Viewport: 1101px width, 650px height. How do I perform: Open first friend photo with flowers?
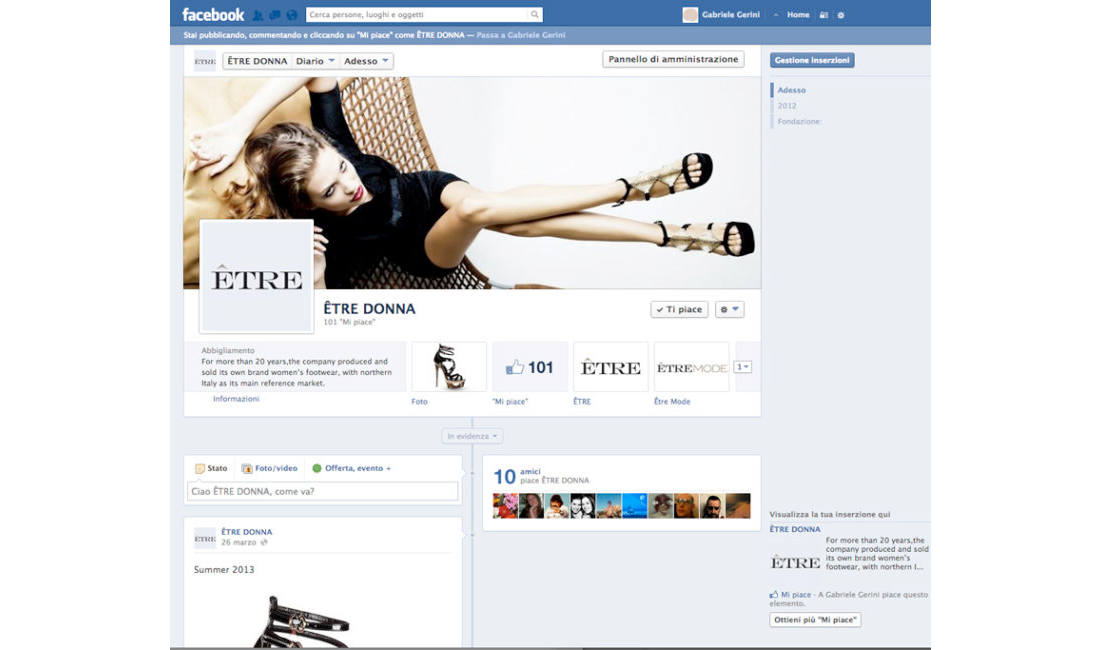[x=505, y=506]
